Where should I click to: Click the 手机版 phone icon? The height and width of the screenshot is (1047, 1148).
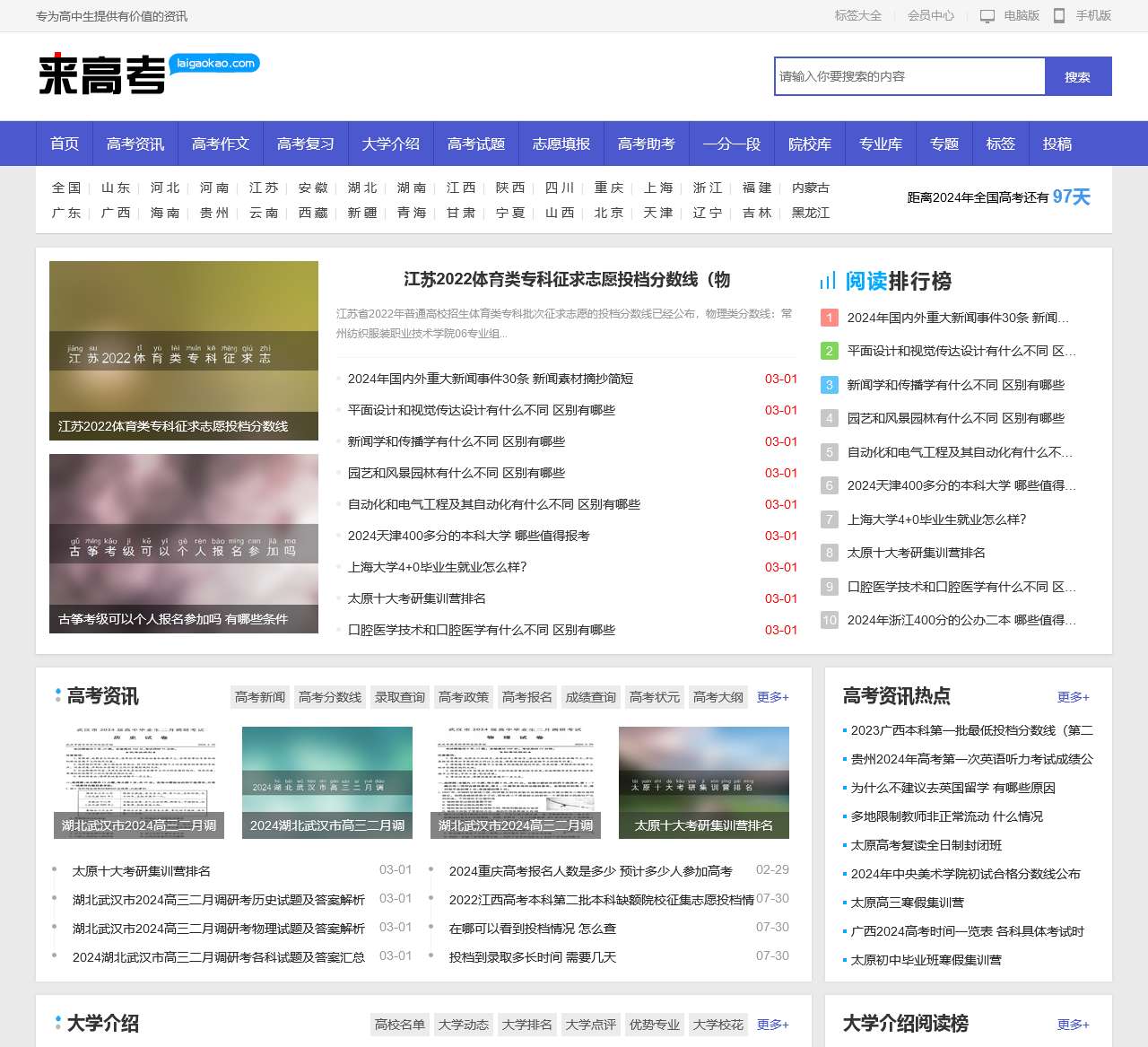click(x=1060, y=15)
